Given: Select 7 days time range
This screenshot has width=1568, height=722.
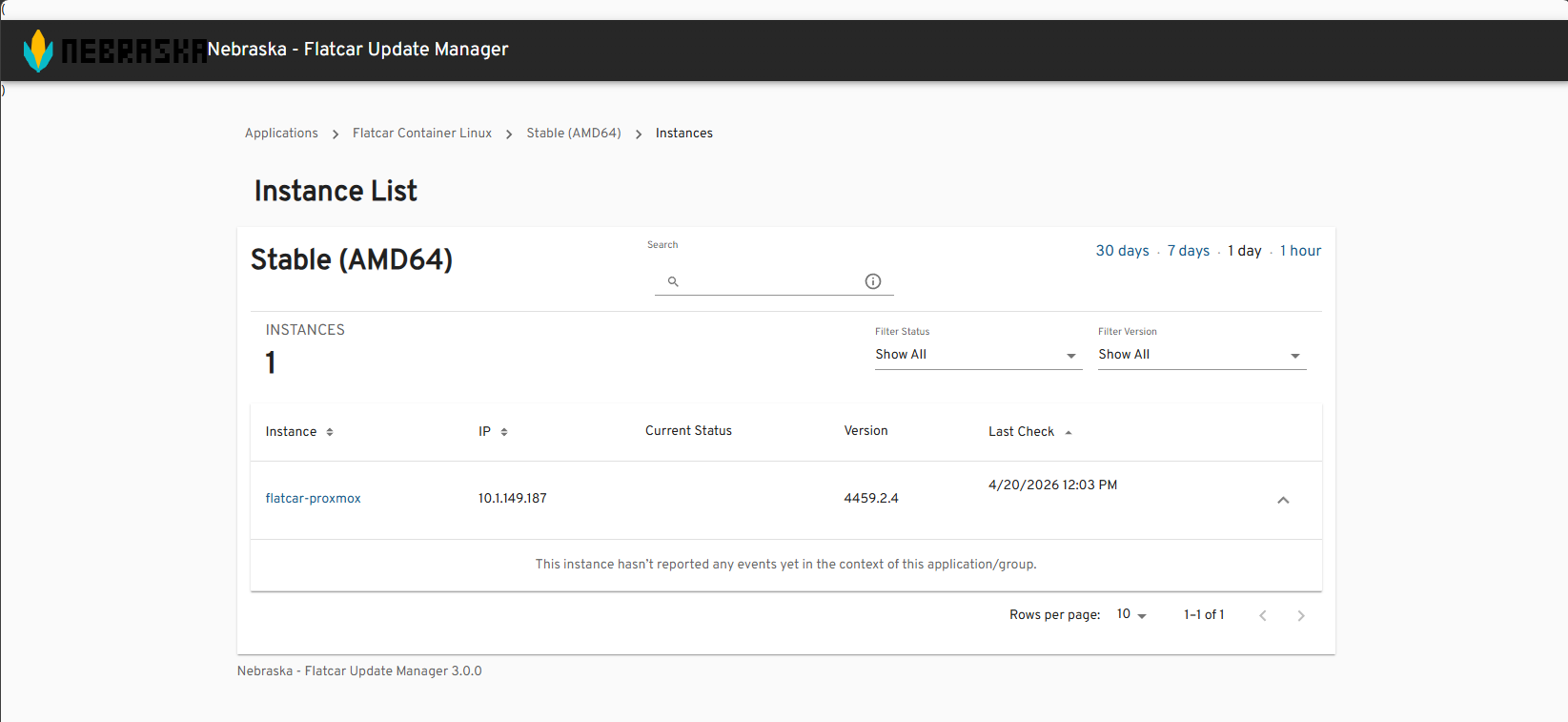Looking at the screenshot, I should coord(1188,251).
